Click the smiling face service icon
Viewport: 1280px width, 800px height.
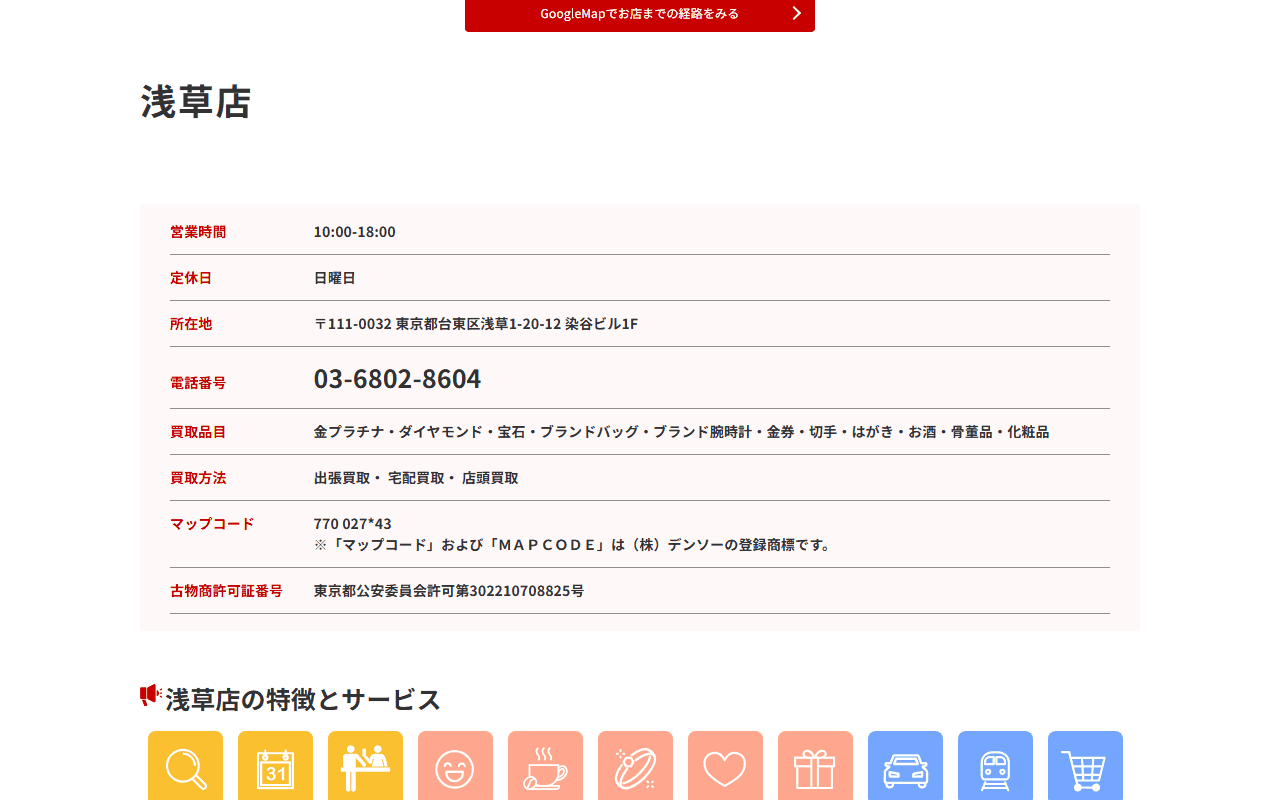tap(455, 766)
